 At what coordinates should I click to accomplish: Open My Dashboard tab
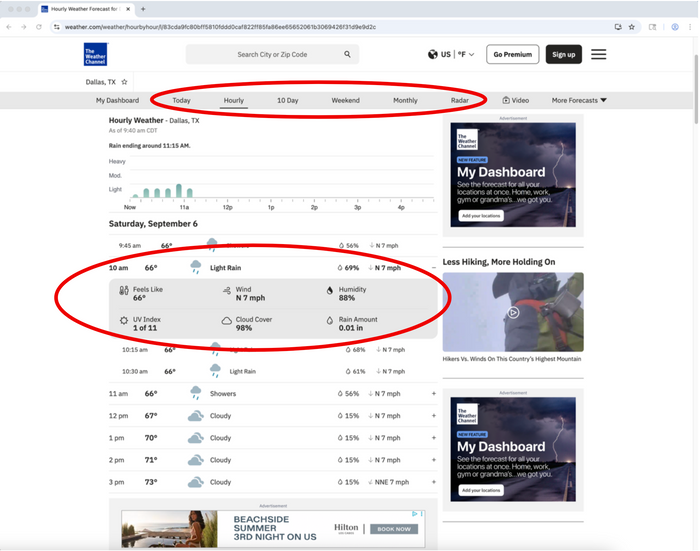117,100
